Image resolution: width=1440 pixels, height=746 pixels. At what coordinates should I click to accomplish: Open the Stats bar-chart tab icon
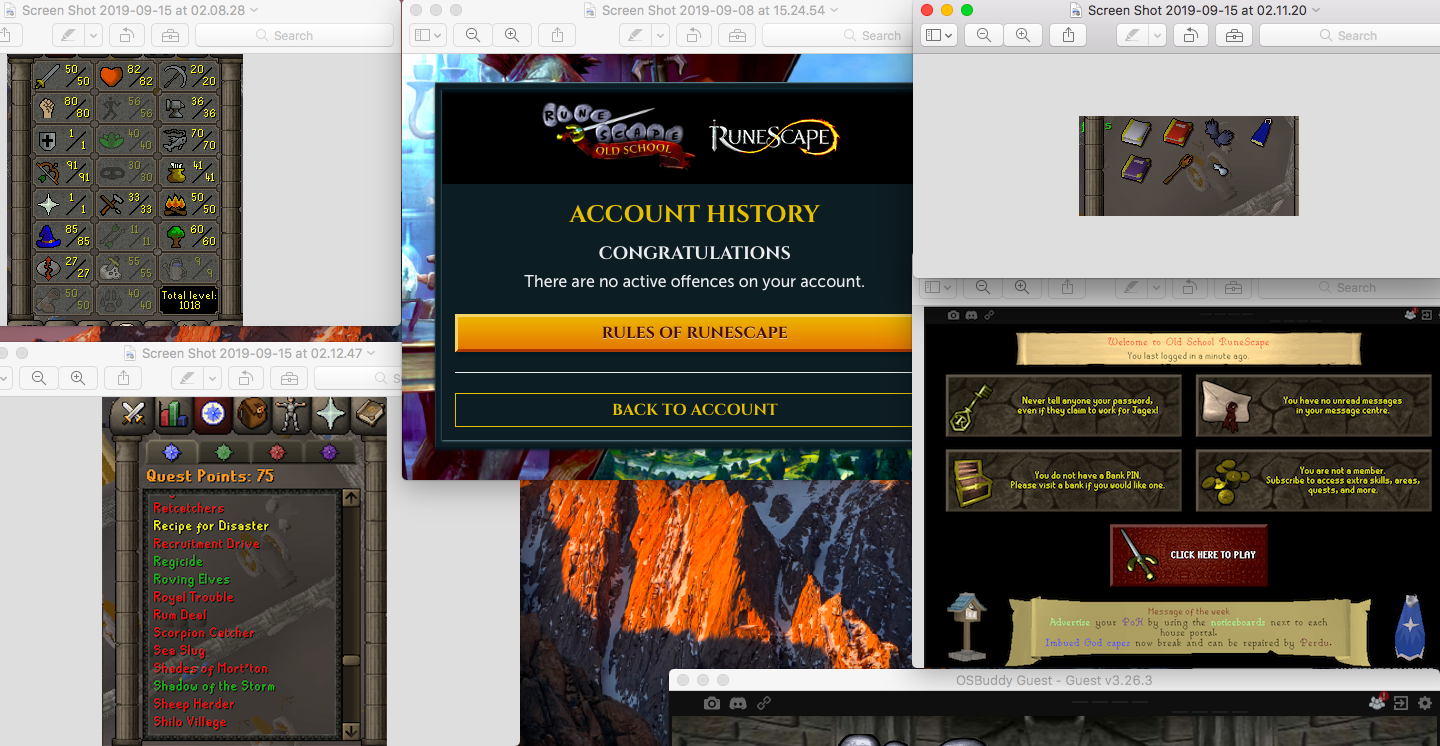click(x=172, y=413)
